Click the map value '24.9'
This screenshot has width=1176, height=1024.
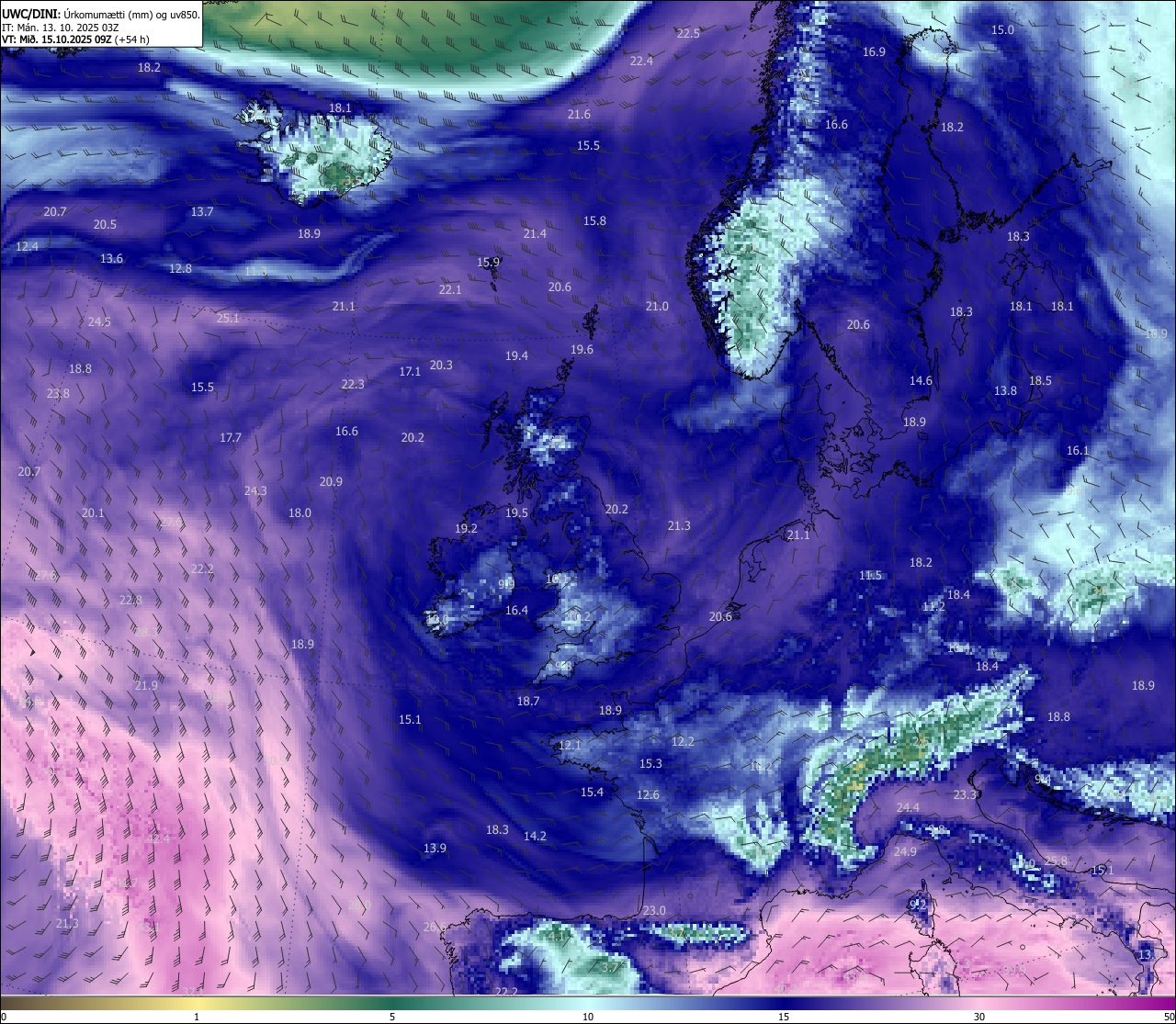pos(905,851)
